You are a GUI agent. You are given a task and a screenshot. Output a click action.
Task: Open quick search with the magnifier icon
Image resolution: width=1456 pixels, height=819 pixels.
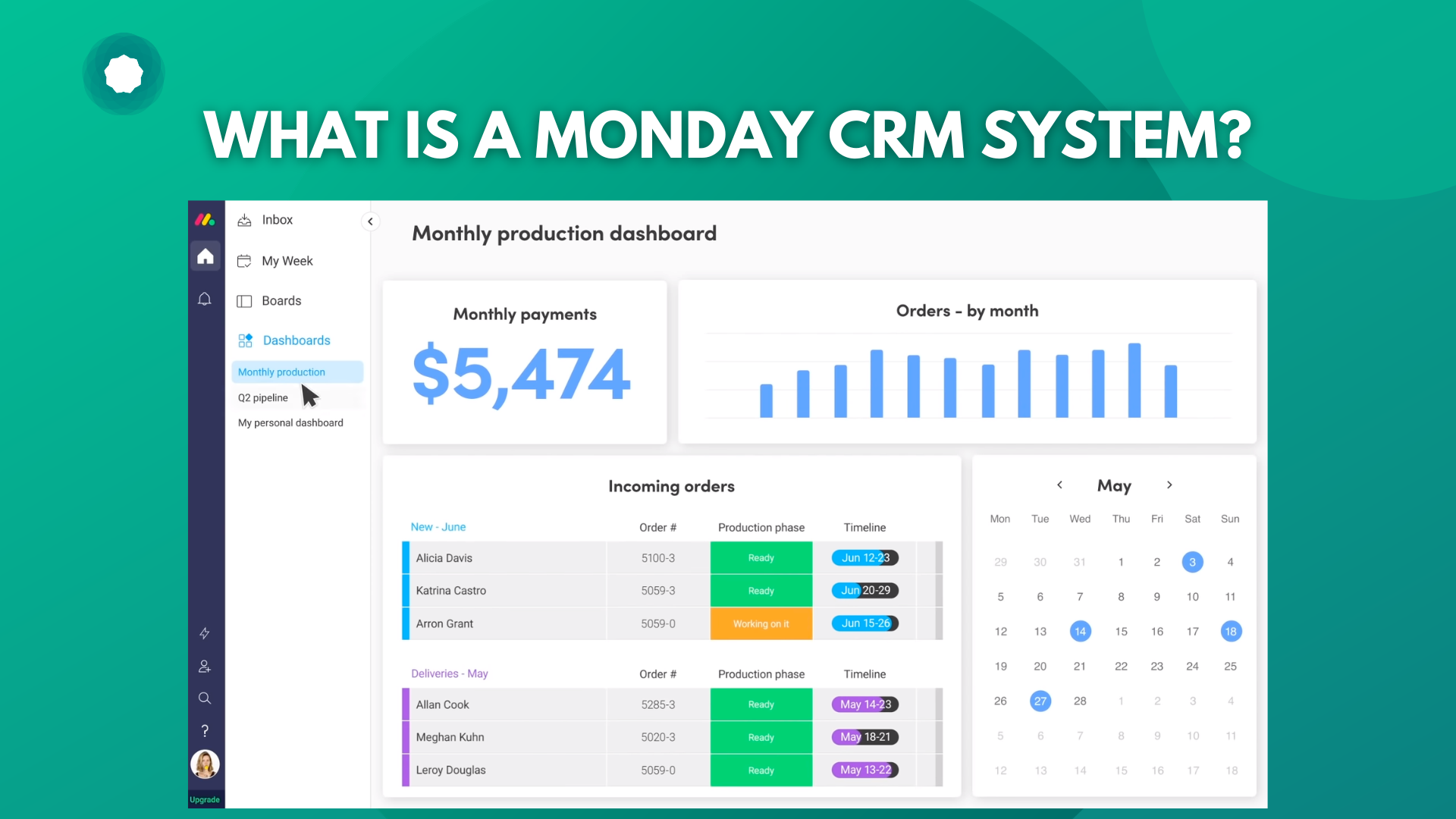pyautogui.click(x=205, y=698)
